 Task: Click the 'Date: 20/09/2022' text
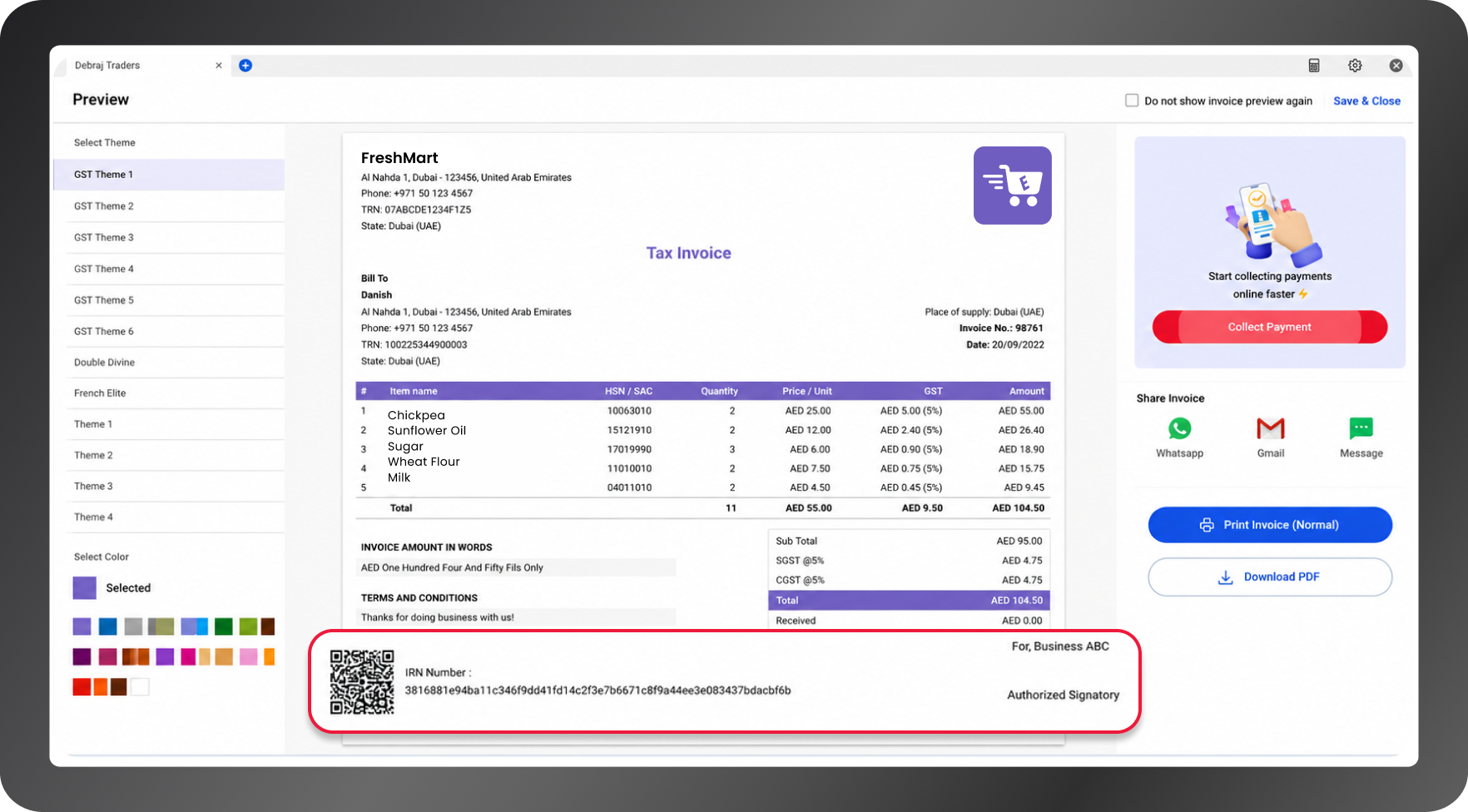[x=1004, y=345]
